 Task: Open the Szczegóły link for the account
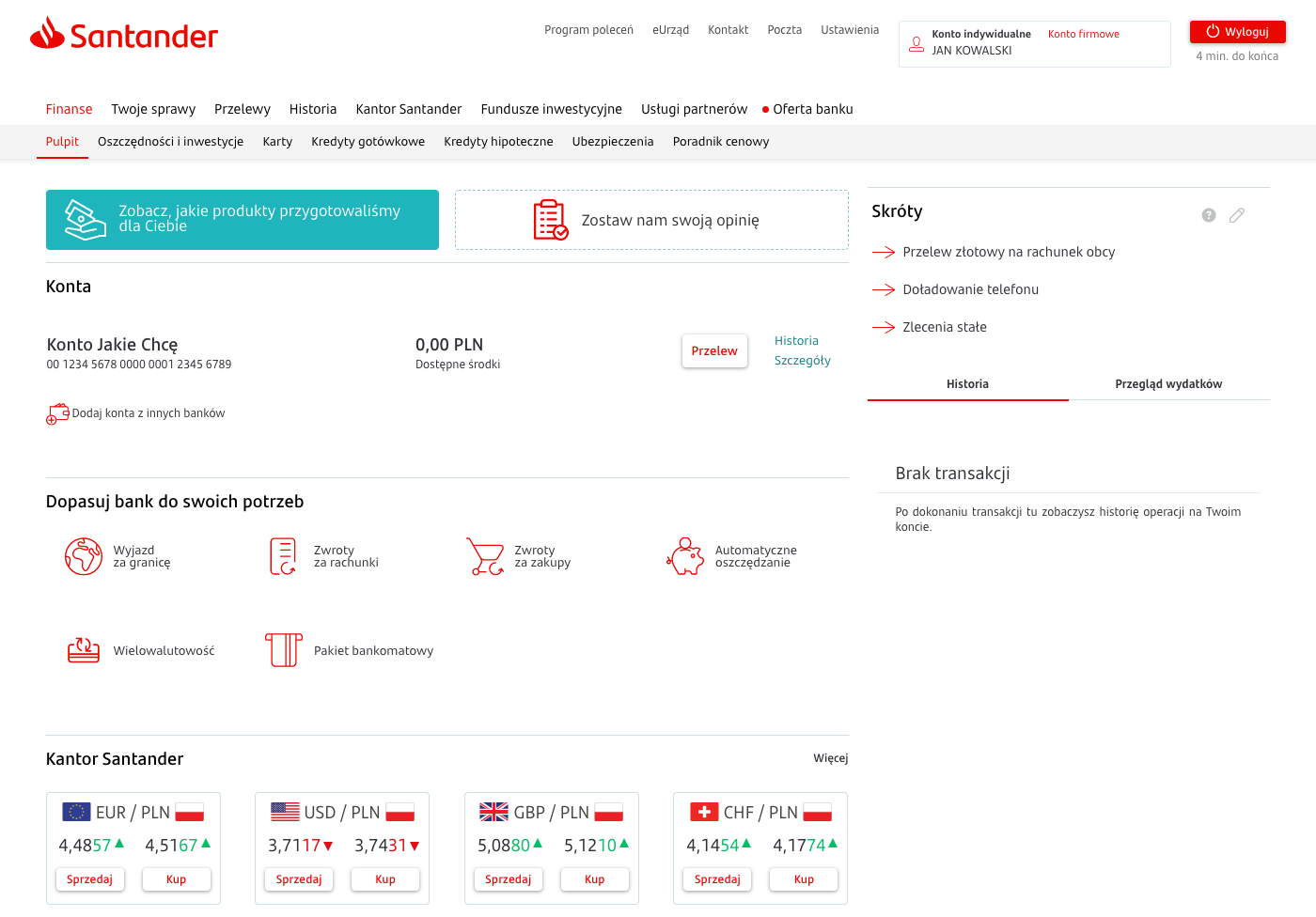tap(802, 361)
